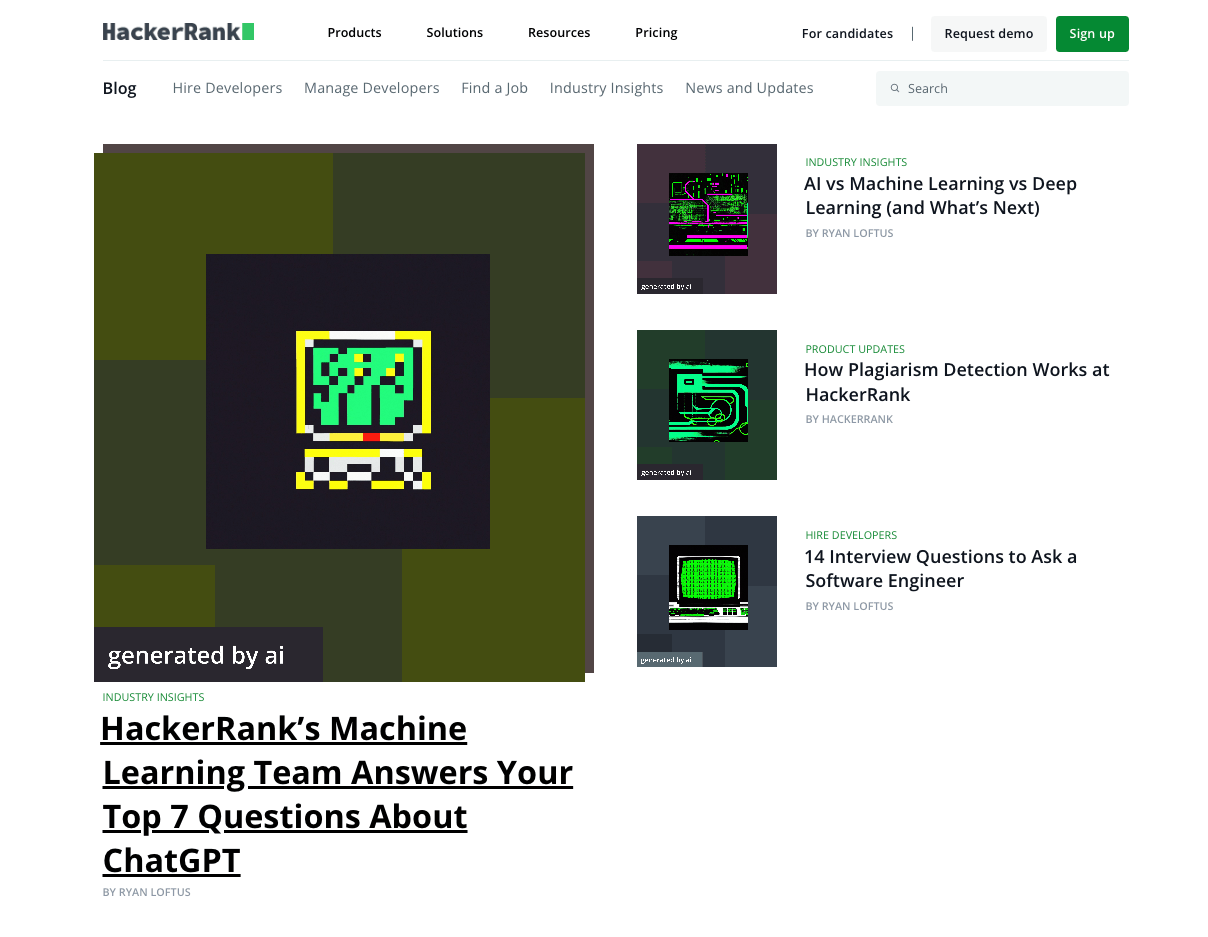Select the Industry Insights blog category
Image resolution: width=1208 pixels, height=937 pixels.
click(x=606, y=88)
